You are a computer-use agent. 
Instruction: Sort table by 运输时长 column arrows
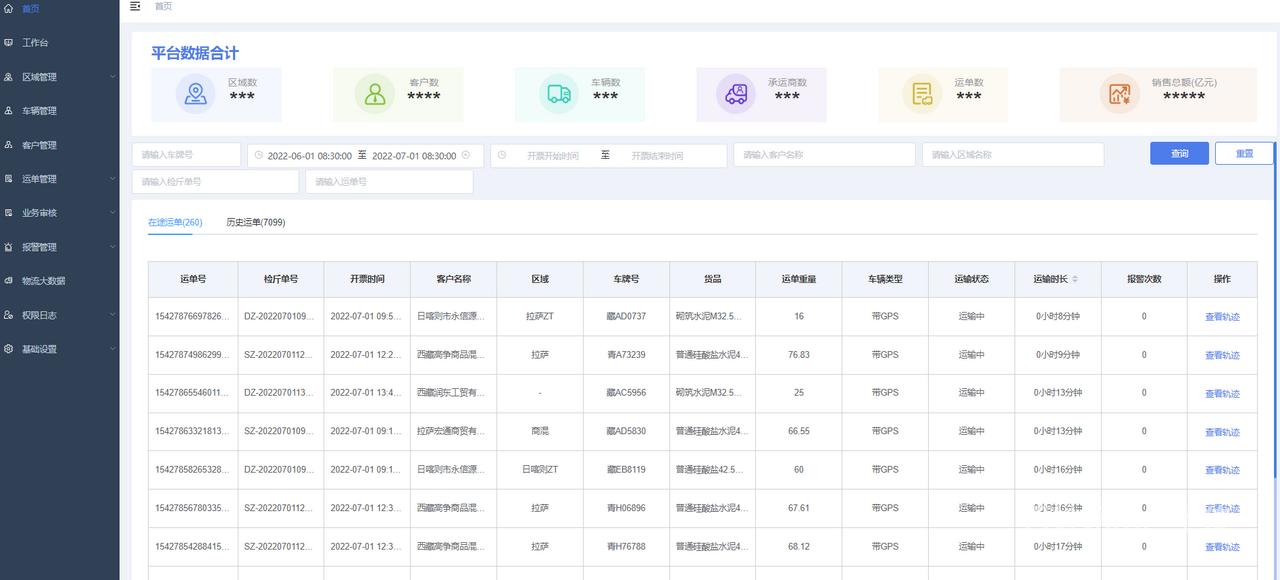click(1075, 279)
